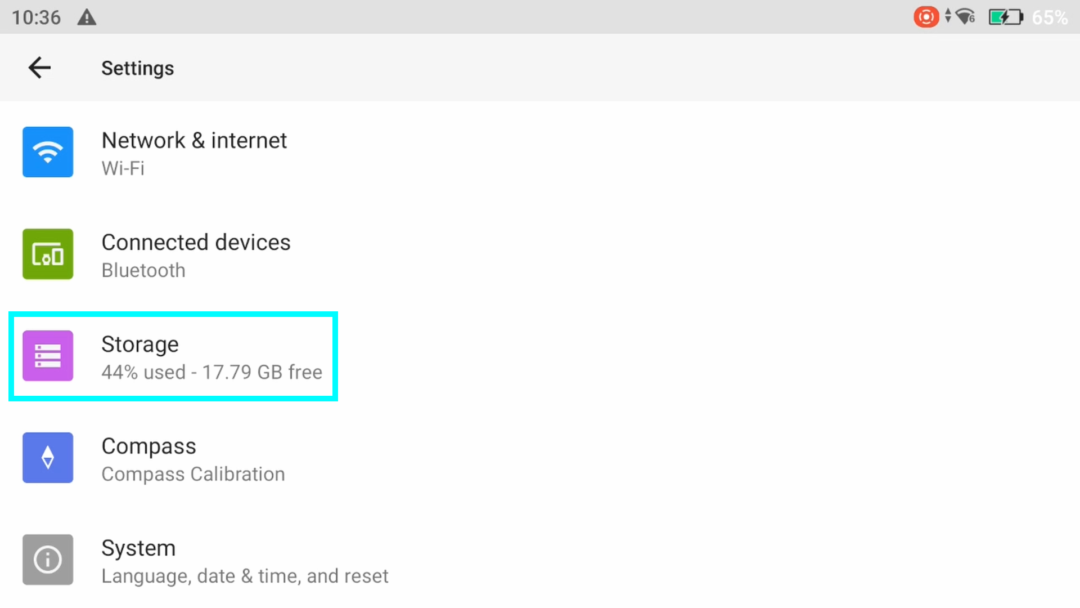Open System settings

pyautogui.click(x=540, y=560)
